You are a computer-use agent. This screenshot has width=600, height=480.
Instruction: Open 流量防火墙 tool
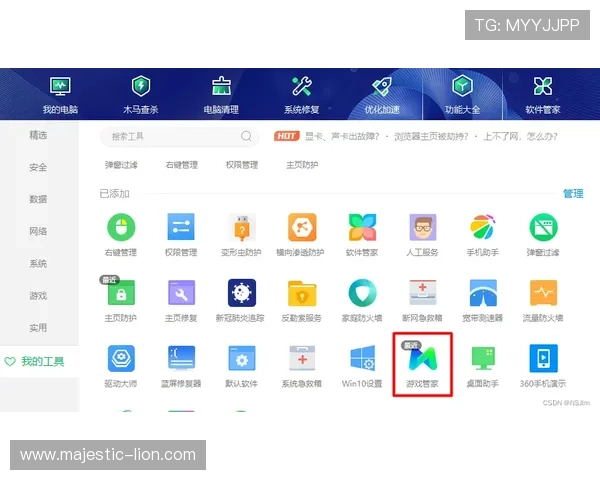(x=543, y=300)
